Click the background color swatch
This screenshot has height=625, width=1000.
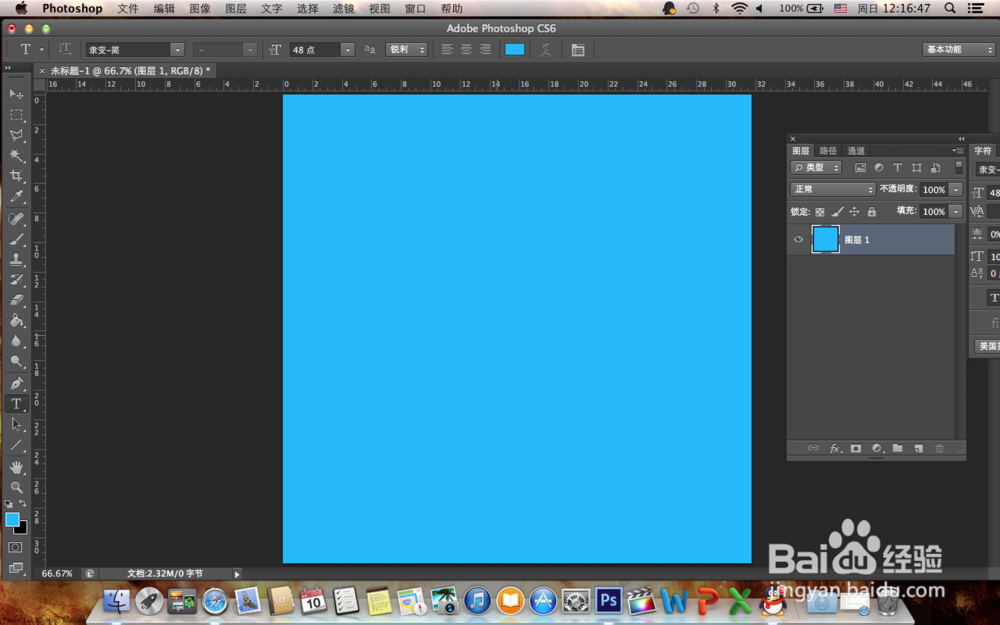coord(22,529)
